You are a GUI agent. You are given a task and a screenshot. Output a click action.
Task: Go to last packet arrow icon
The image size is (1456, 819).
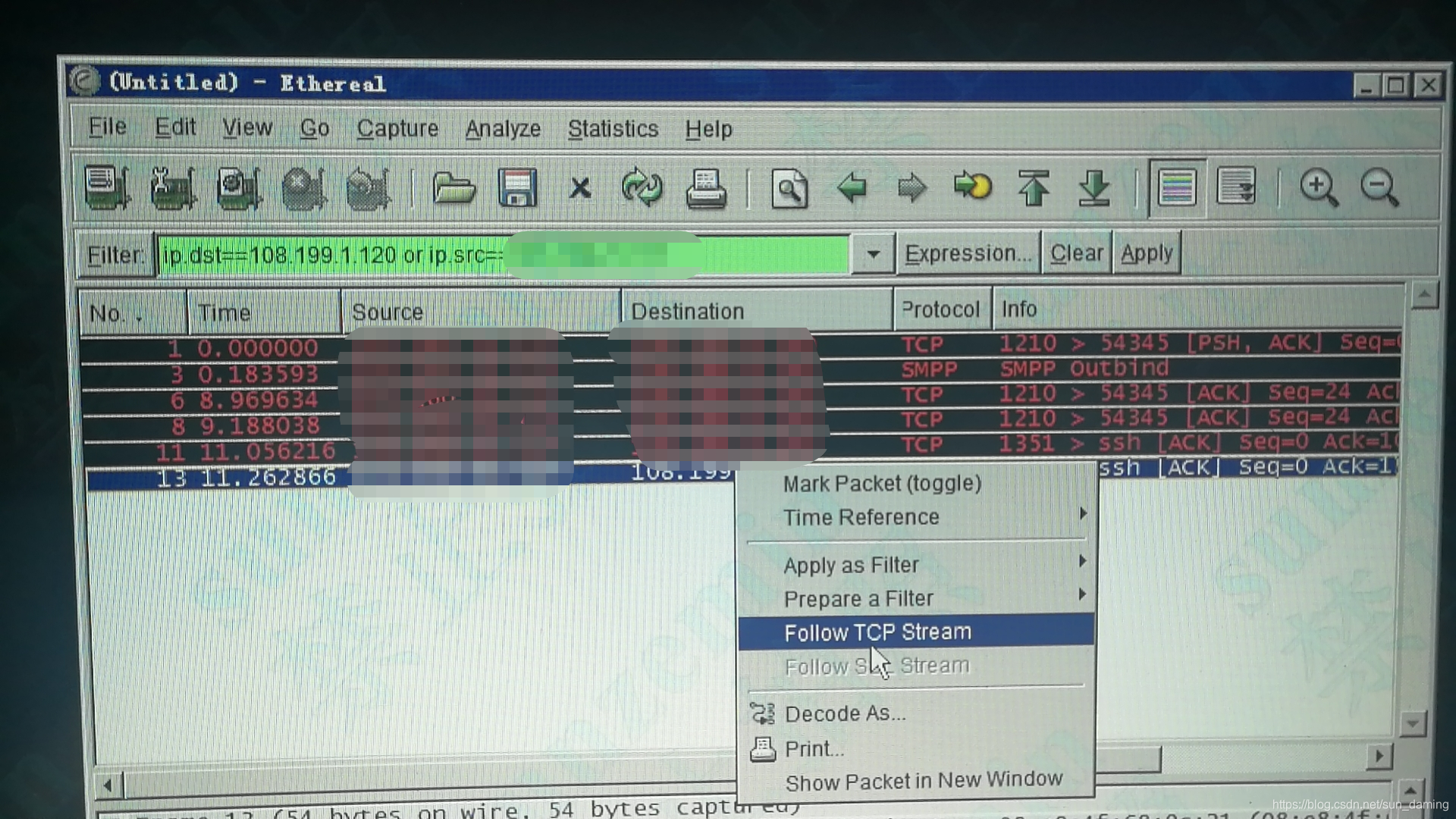pyautogui.click(x=1094, y=187)
